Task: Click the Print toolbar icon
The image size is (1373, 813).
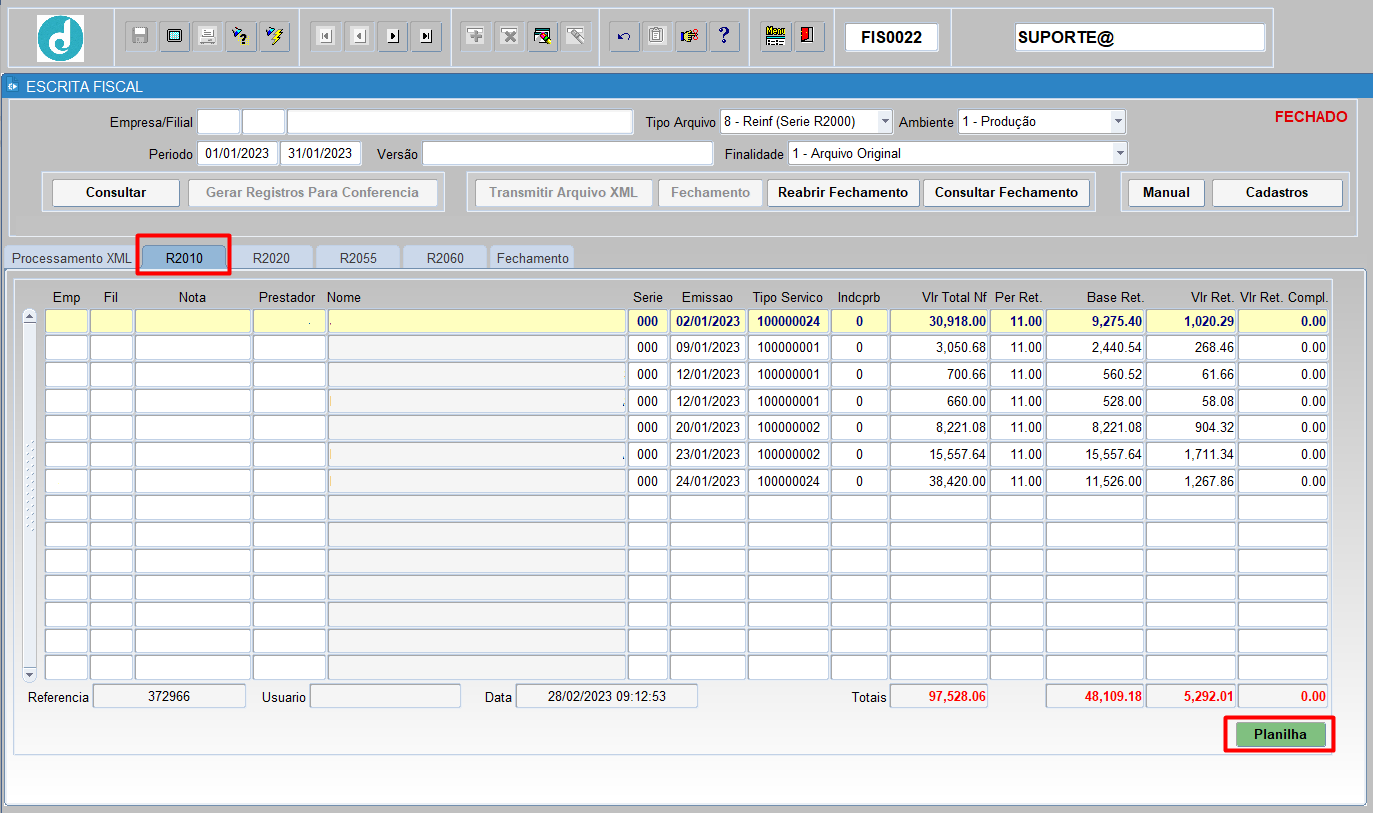Action: [x=207, y=37]
